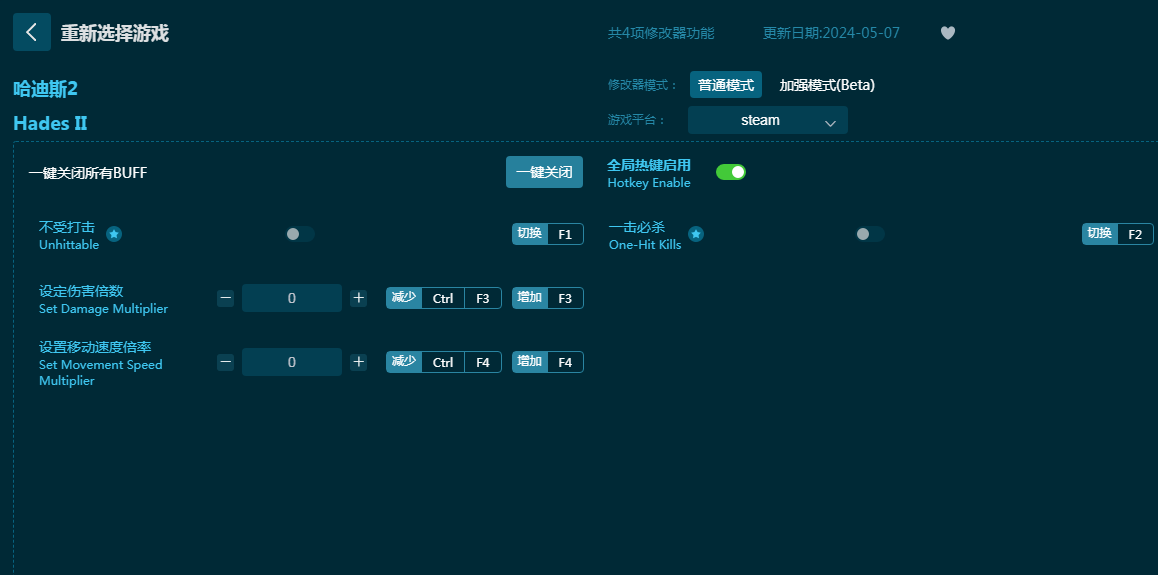1158x575 pixels.
Task: Click the 哈迪斯2 game name
Action: pos(46,89)
